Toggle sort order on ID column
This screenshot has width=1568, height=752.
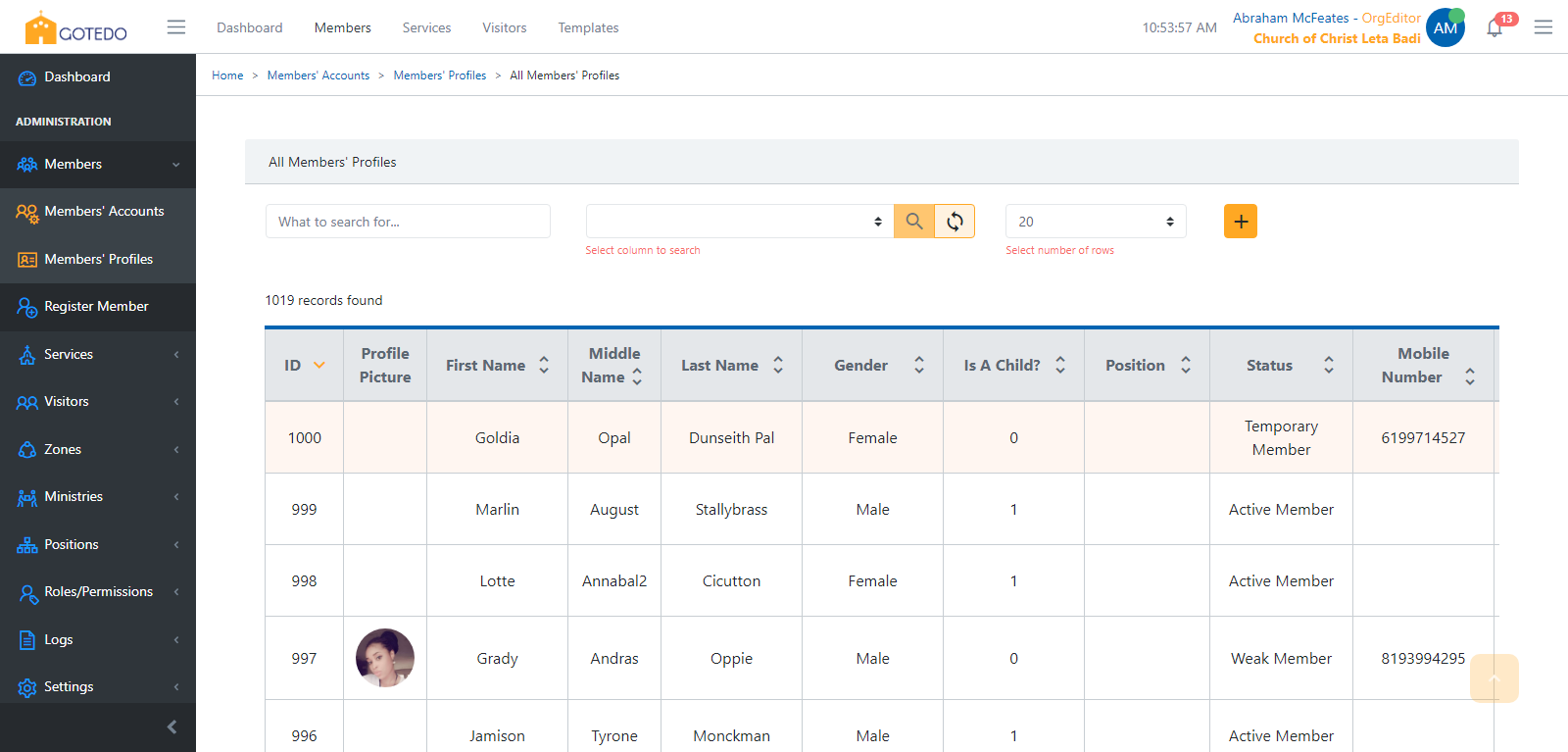(x=318, y=365)
